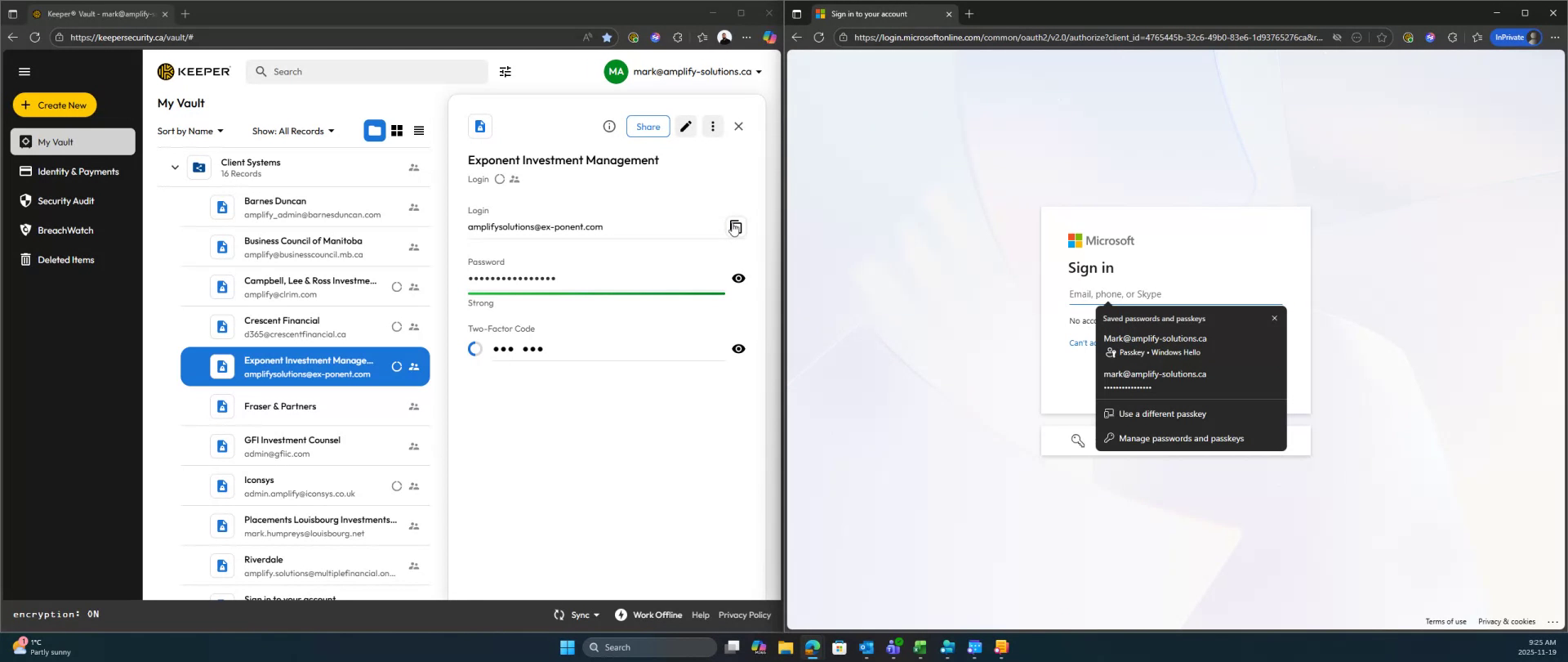The width and height of the screenshot is (1568, 662).
Task: Click sign-in options key icon
Action: coord(1078,441)
